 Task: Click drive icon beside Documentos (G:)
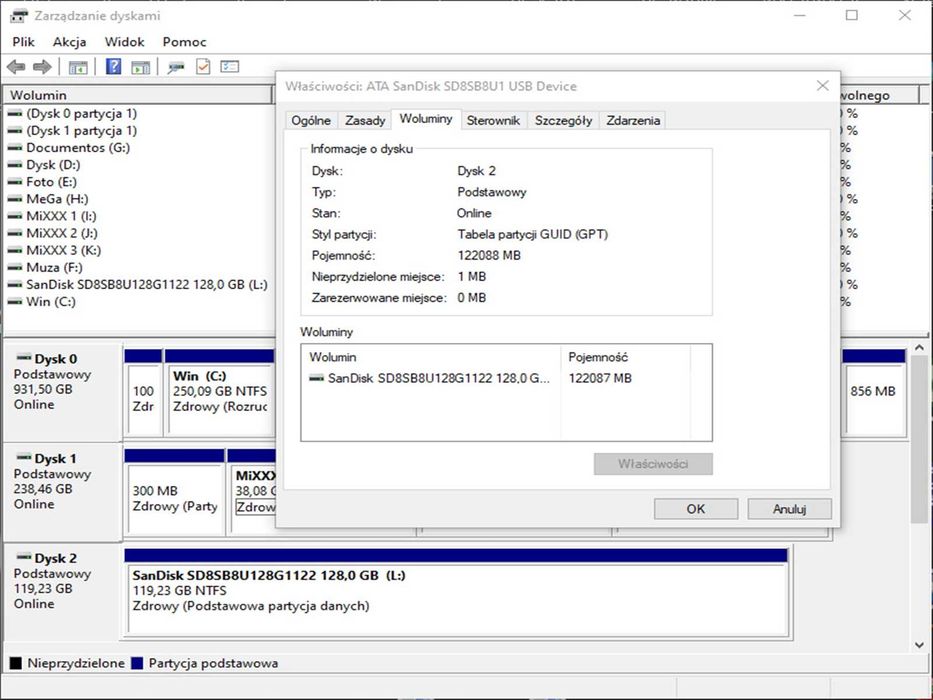15,148
